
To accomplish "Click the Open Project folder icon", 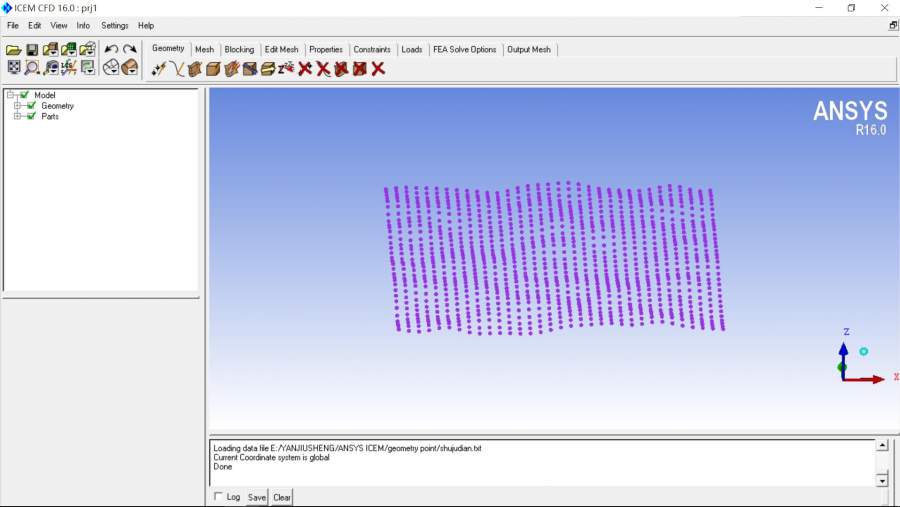I will point(14,51).
